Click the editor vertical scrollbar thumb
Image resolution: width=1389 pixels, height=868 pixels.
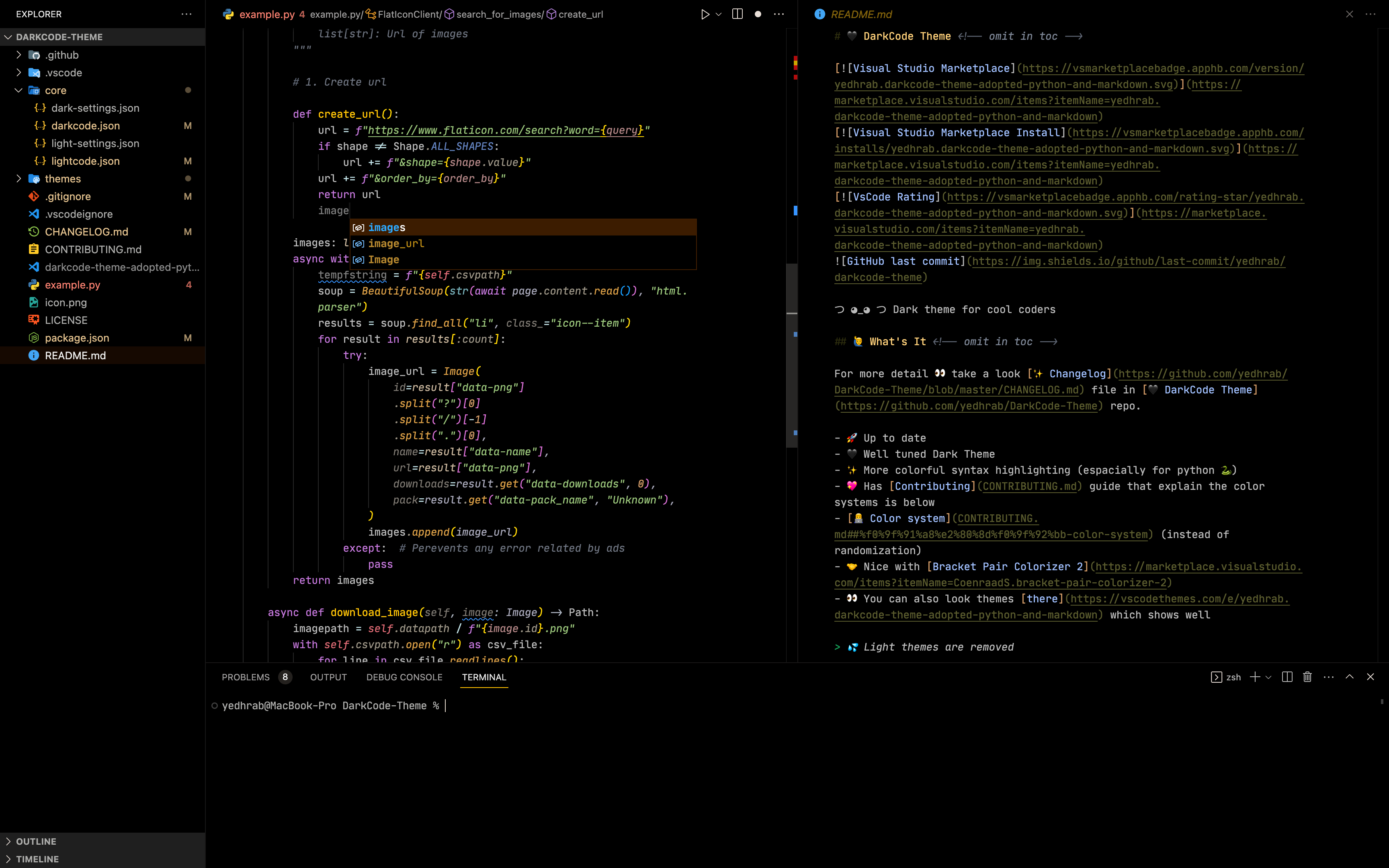pyautogui.click(x=791, y=356)
